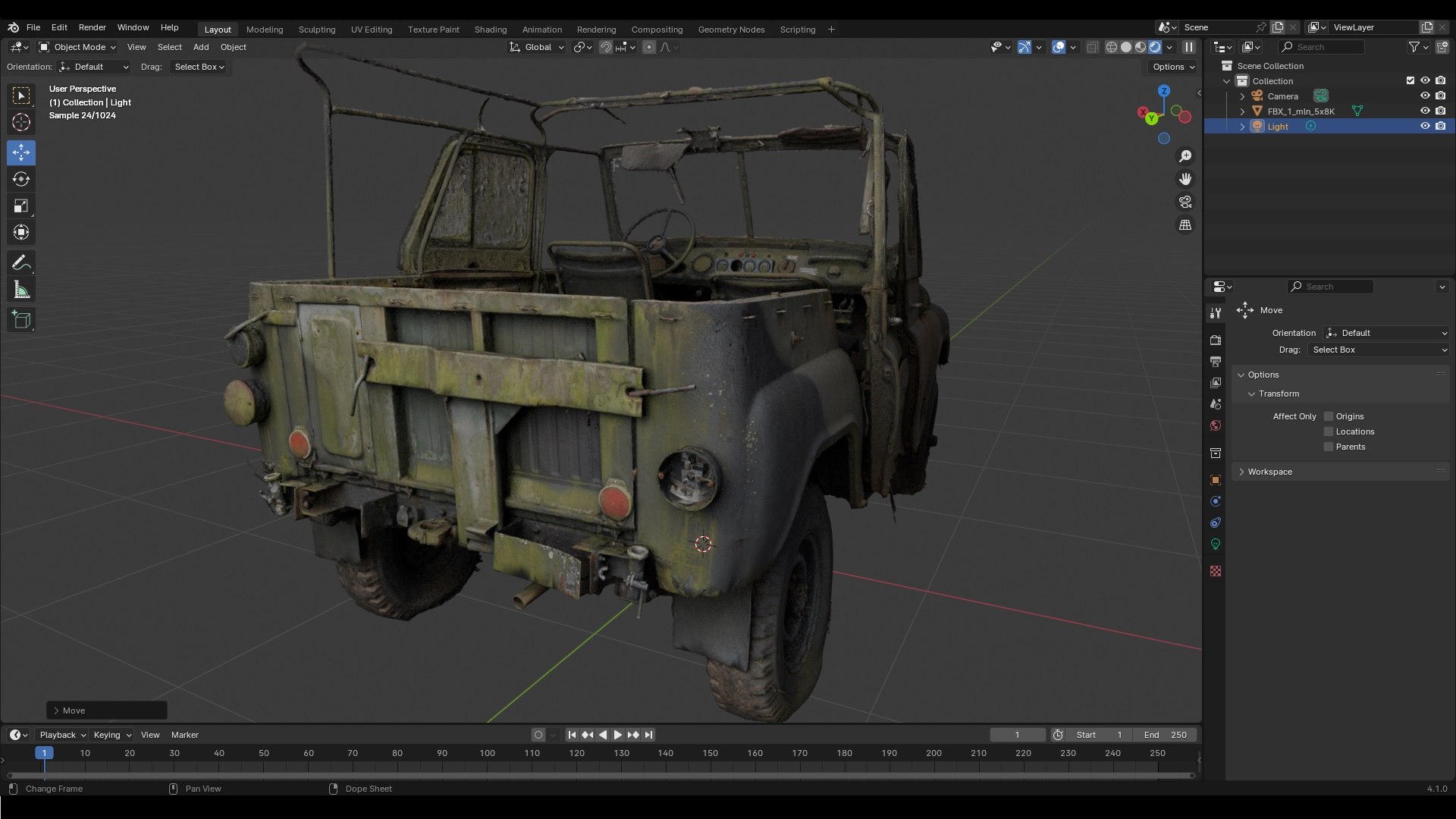Expand the Workspace panel
The image size is (1456, 819).
point(1341,472)
